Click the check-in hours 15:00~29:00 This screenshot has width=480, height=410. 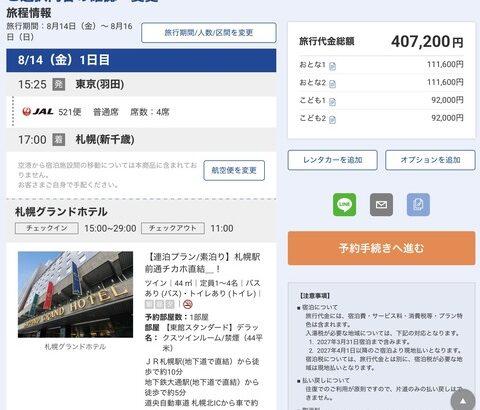(x=110, y=228)
